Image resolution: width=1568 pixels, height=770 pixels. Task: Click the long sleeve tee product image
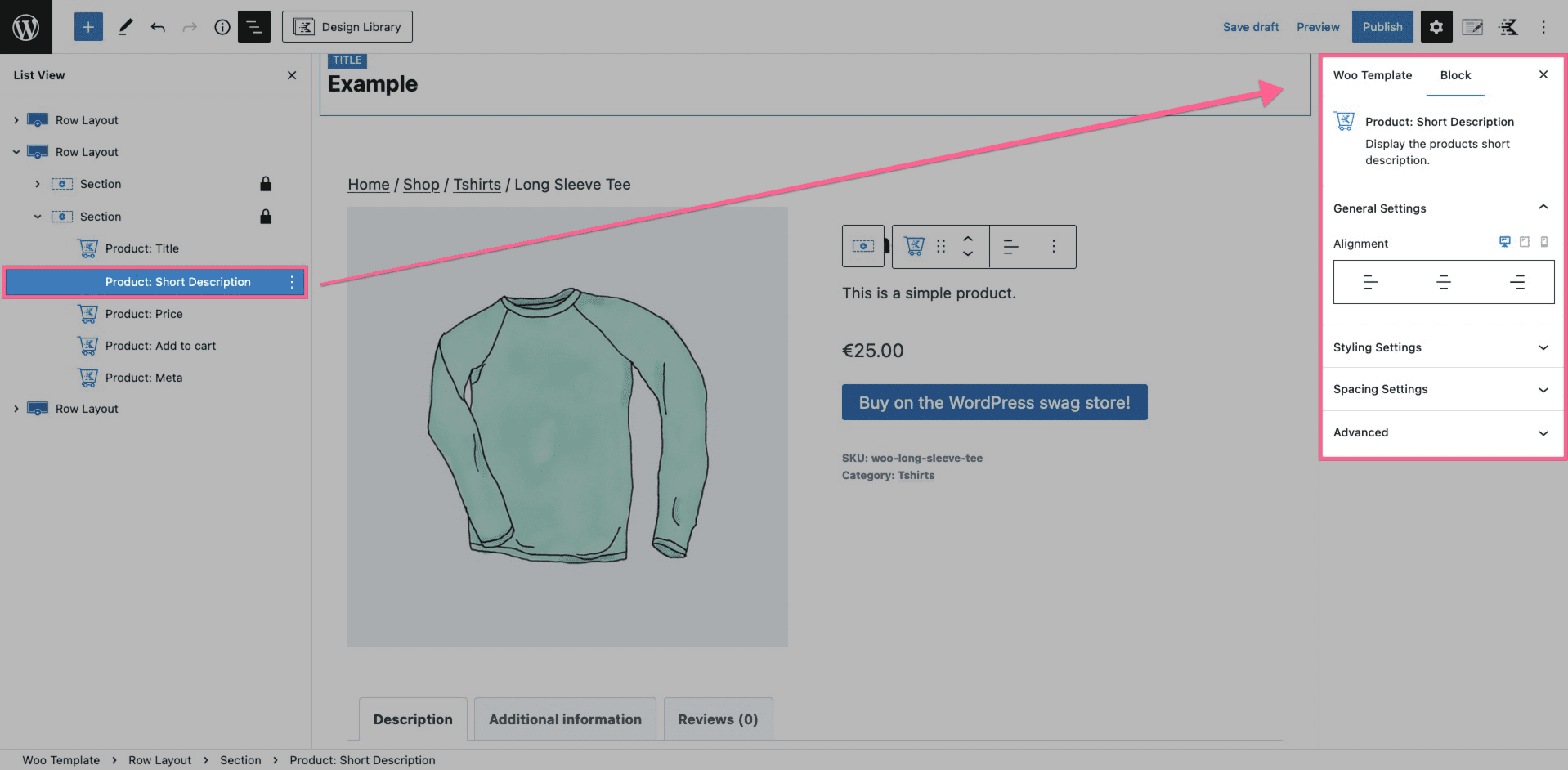(567, 427)
